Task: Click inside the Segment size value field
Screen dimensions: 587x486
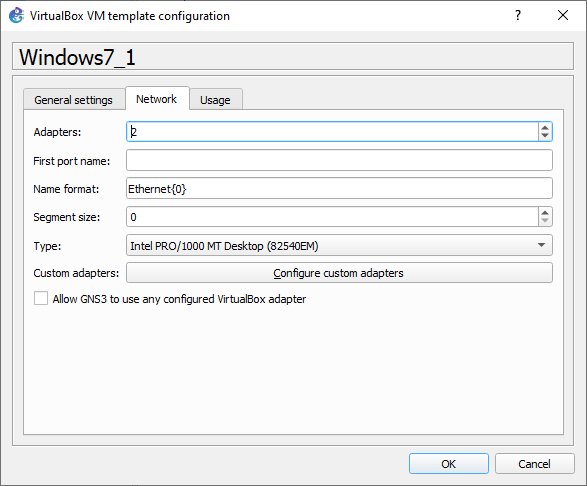Action: [332, 217]
